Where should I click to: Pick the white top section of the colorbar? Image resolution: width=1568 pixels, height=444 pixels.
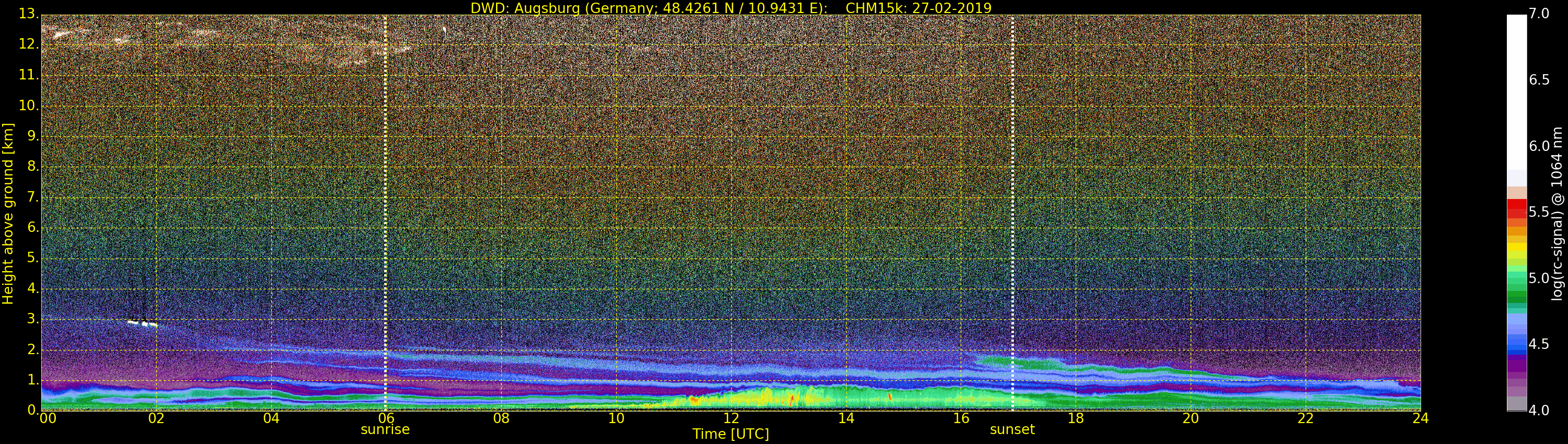click(1516, 91)
